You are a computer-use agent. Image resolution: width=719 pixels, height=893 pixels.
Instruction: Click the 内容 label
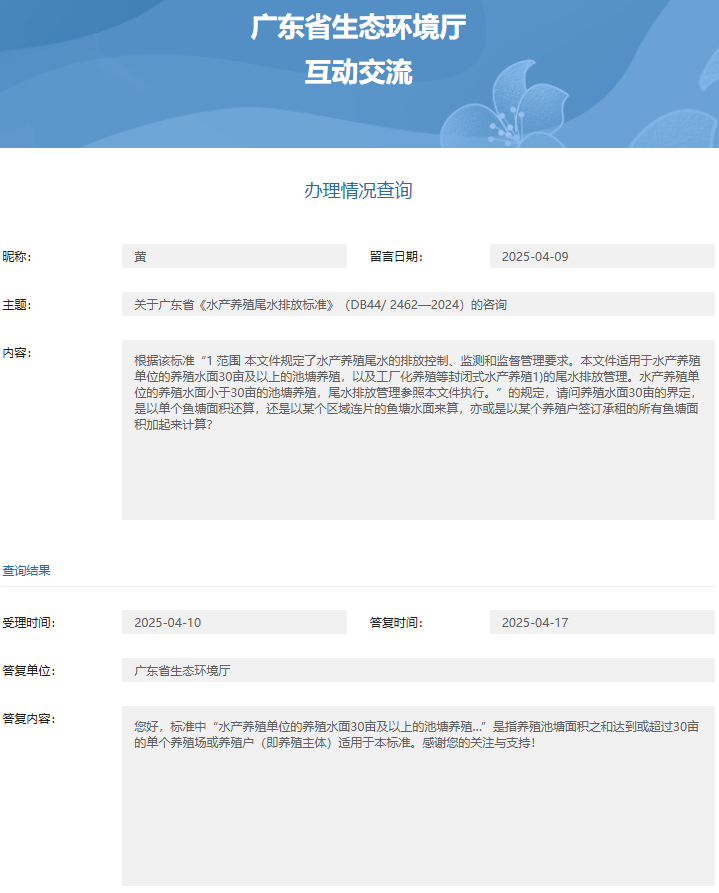(17, 353)
